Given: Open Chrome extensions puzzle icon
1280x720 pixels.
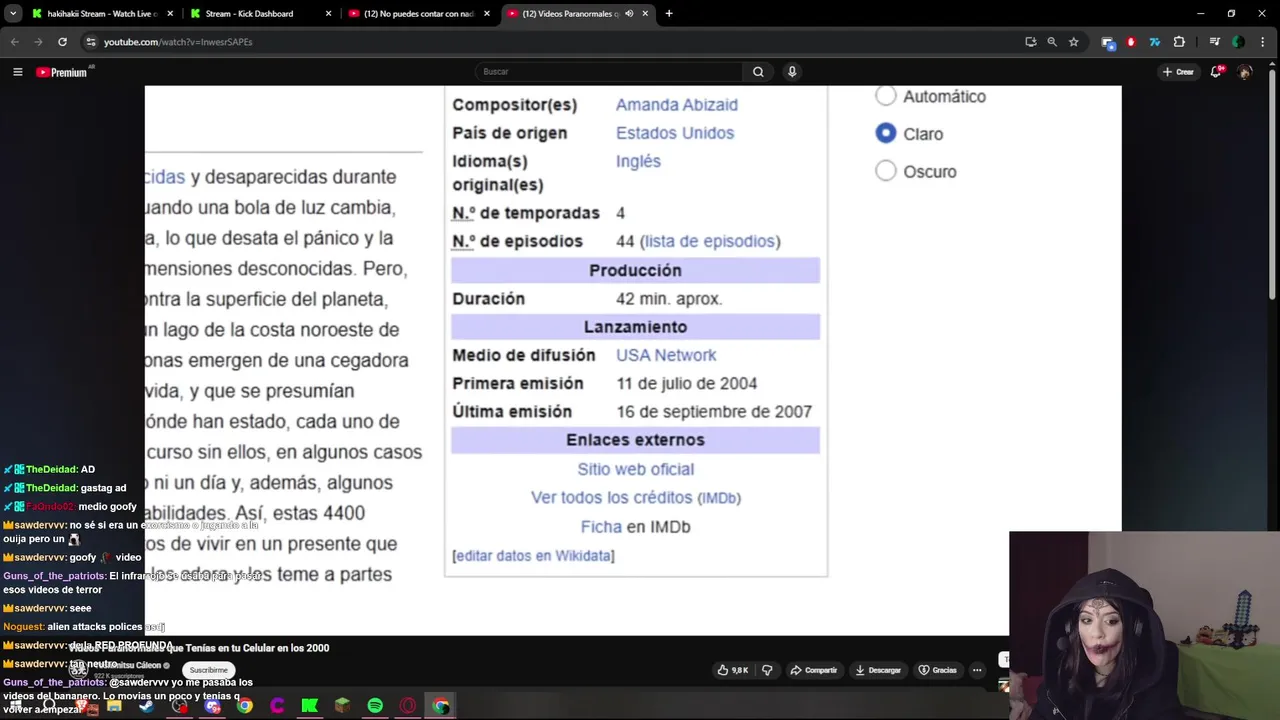Looking at the screenshot, I should [x=1179, y=42].
